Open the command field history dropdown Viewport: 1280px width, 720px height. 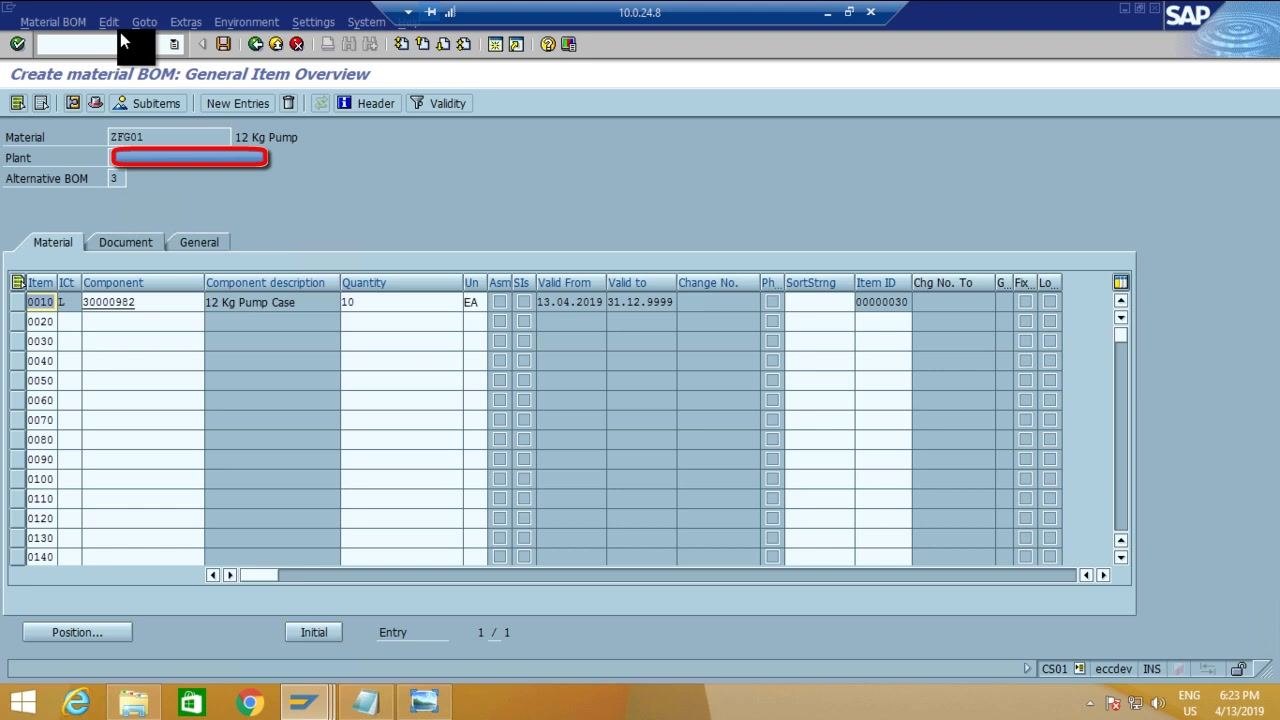174,44
